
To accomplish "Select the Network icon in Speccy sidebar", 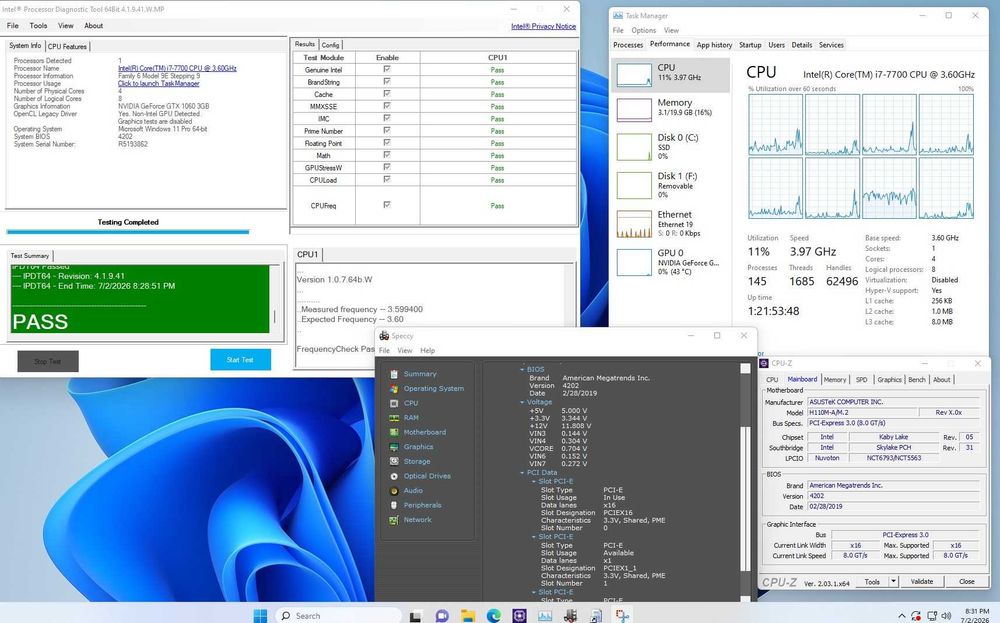I will pos(393,520).
